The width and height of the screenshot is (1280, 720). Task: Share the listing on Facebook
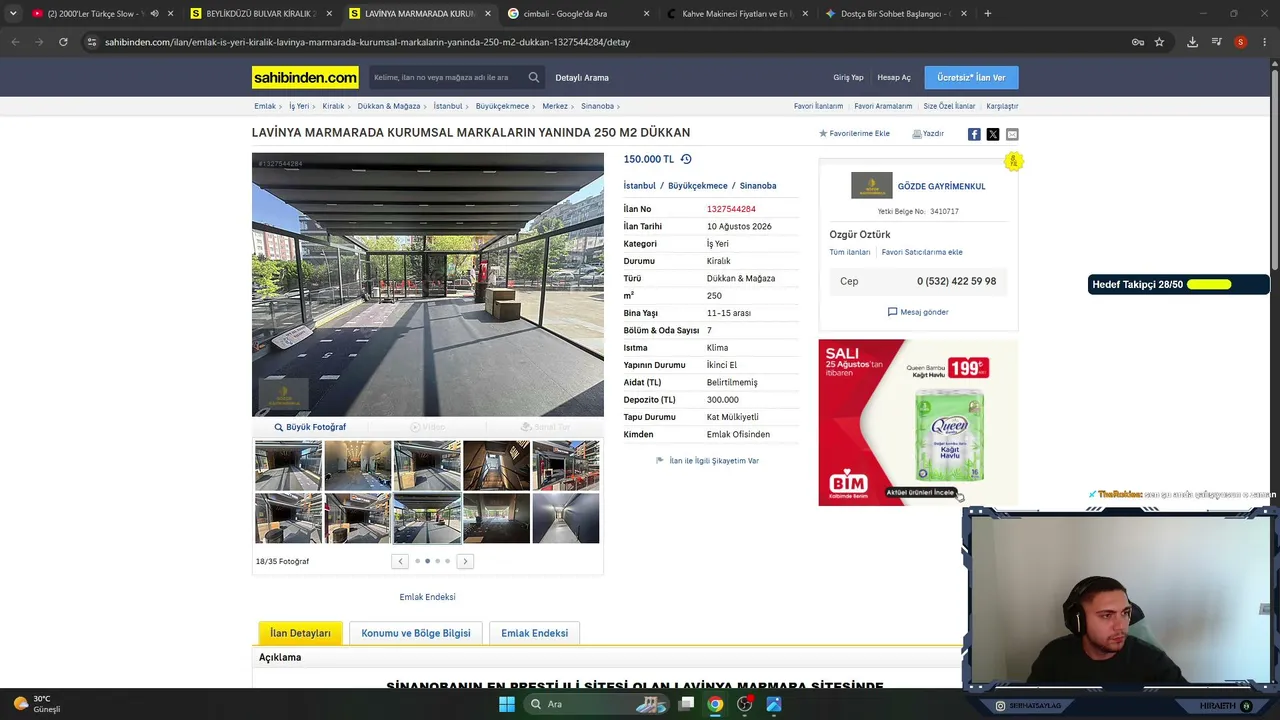974,134
